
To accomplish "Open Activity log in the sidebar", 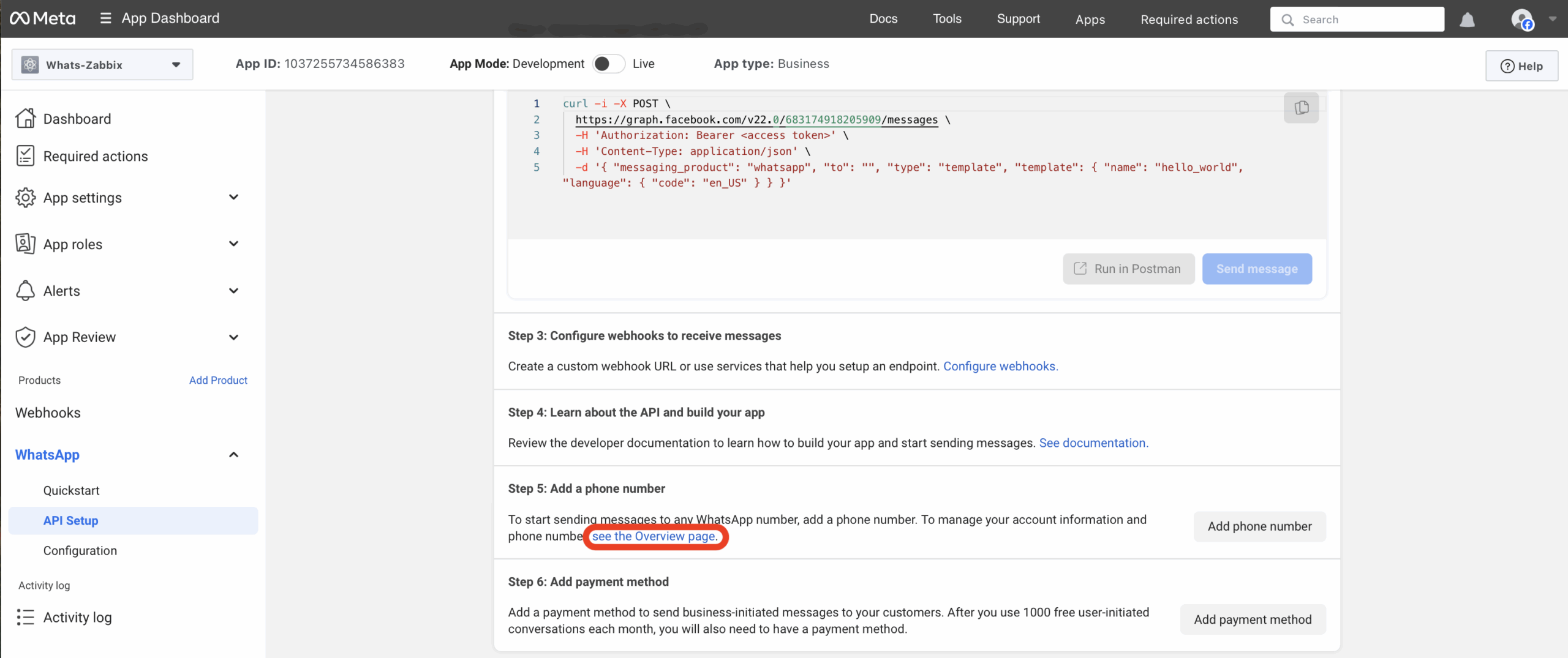I will click(x=77, y=617).
